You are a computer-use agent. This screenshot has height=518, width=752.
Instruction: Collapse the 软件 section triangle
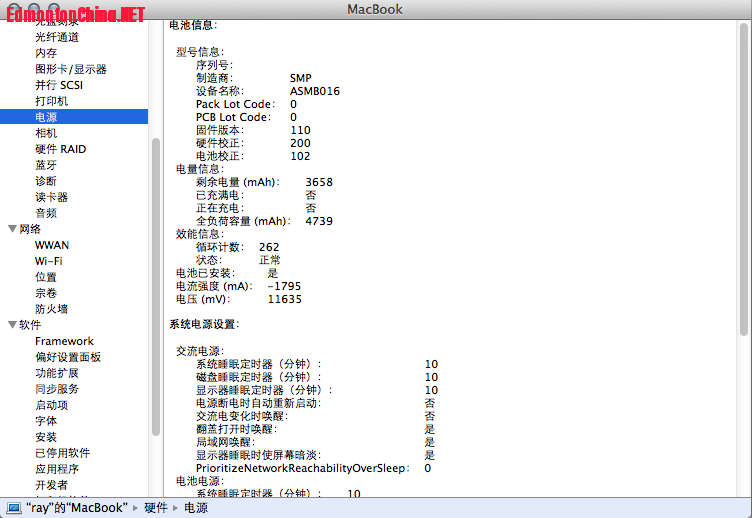click(12, 325)
